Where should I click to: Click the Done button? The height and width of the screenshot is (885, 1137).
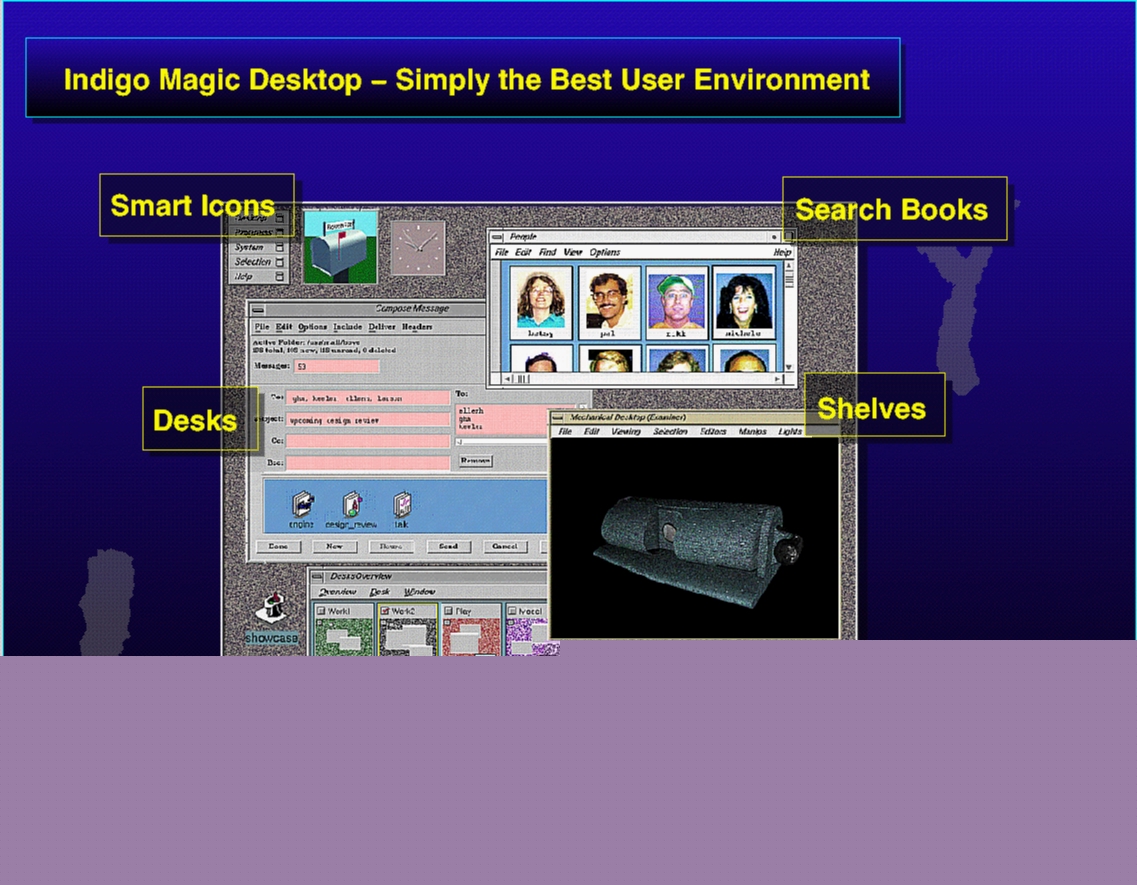tap(278, 546)
